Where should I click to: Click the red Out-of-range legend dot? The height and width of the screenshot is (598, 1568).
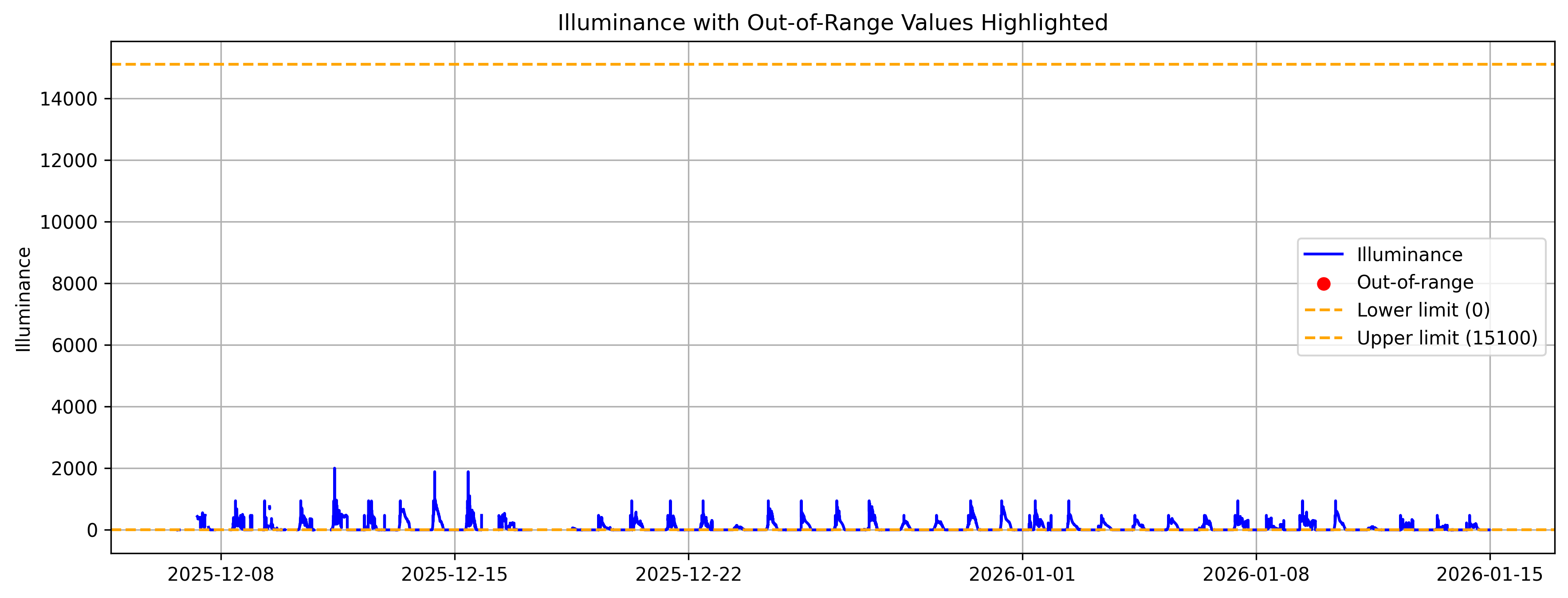(x=1323, y=284)
